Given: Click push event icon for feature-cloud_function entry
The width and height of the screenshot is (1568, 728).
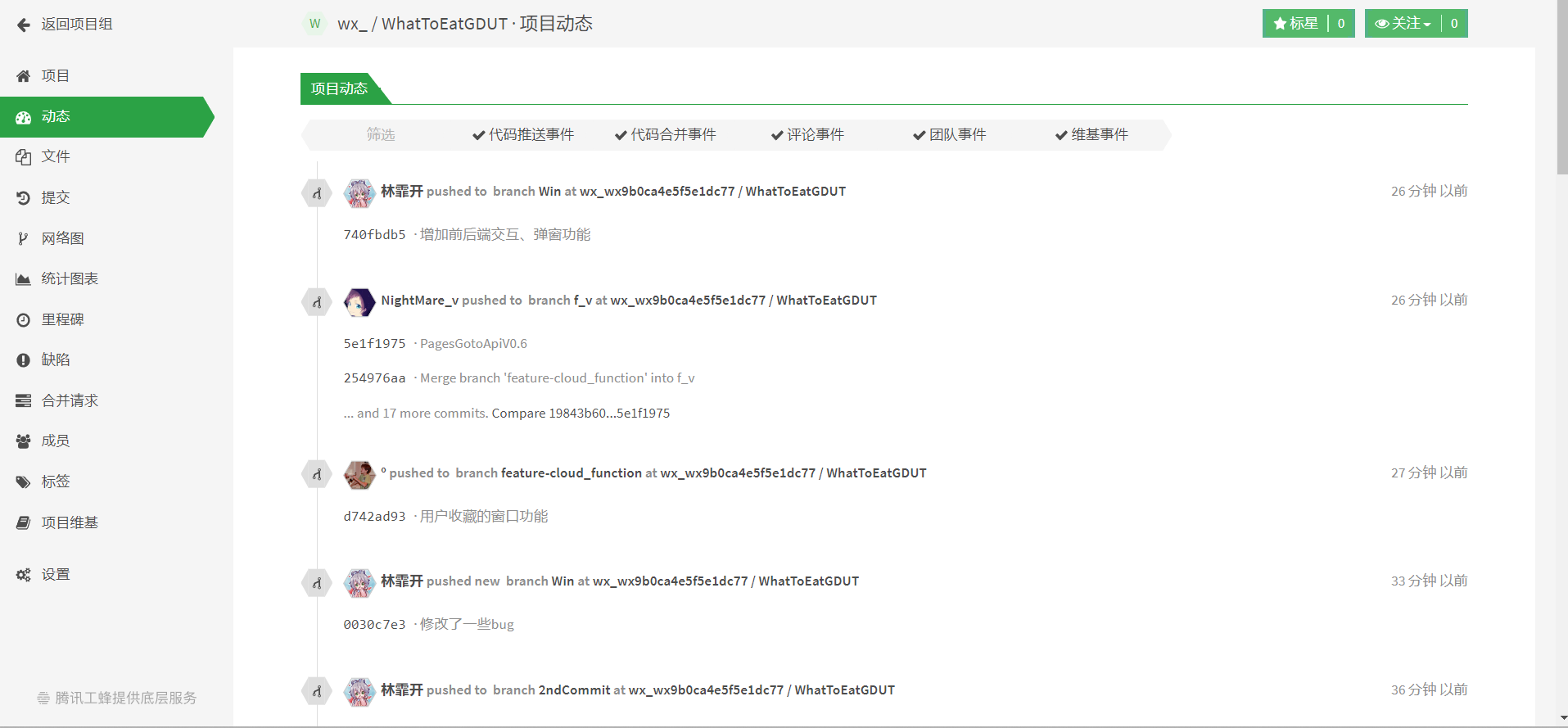Looking at the screenshot, I should coord(317,474).
